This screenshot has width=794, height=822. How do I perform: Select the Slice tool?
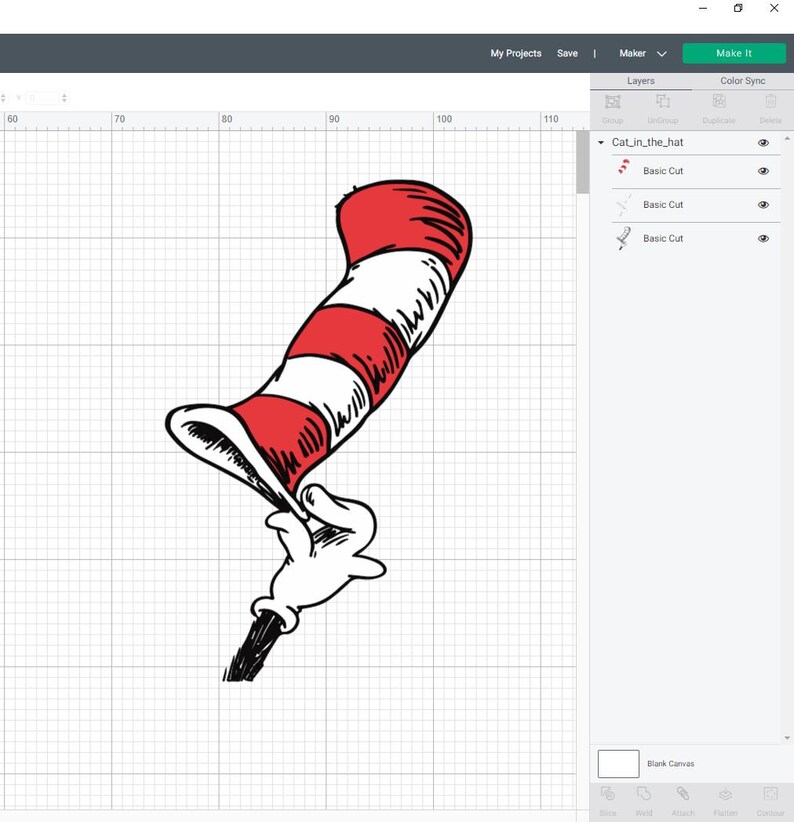coord(607,794)
